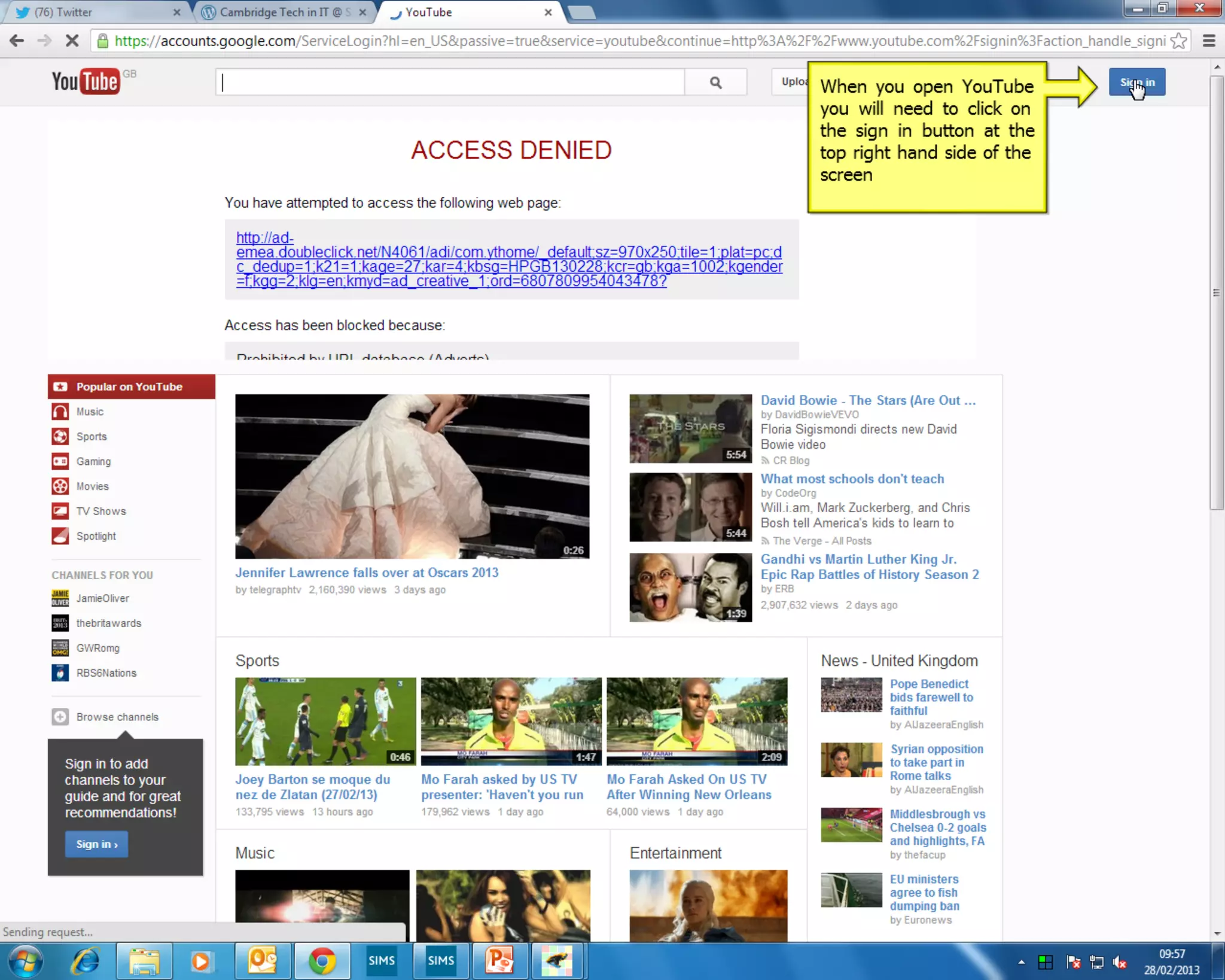The width and height of the screenshot is (1225, 980).
Task: Open the Music category icon in sidebar
Action: click(60, 412)
